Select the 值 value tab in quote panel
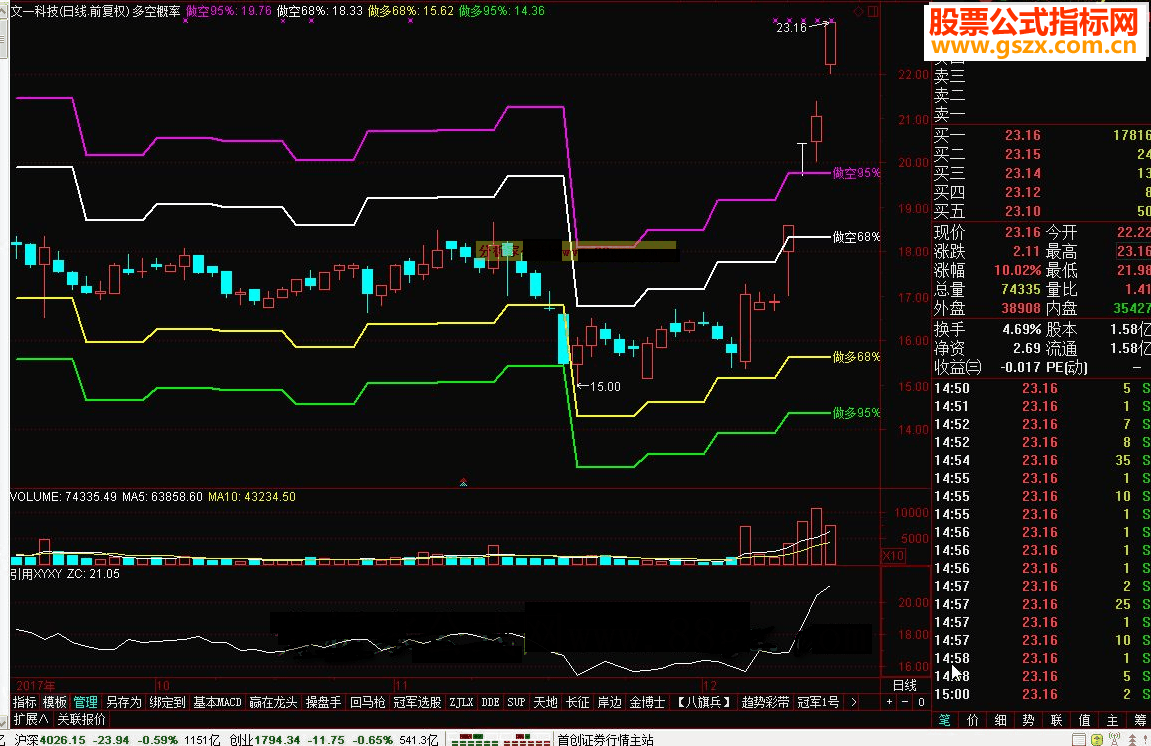Image resolution: width=1151 pixels, height=746 pixels. [1084, 720]
